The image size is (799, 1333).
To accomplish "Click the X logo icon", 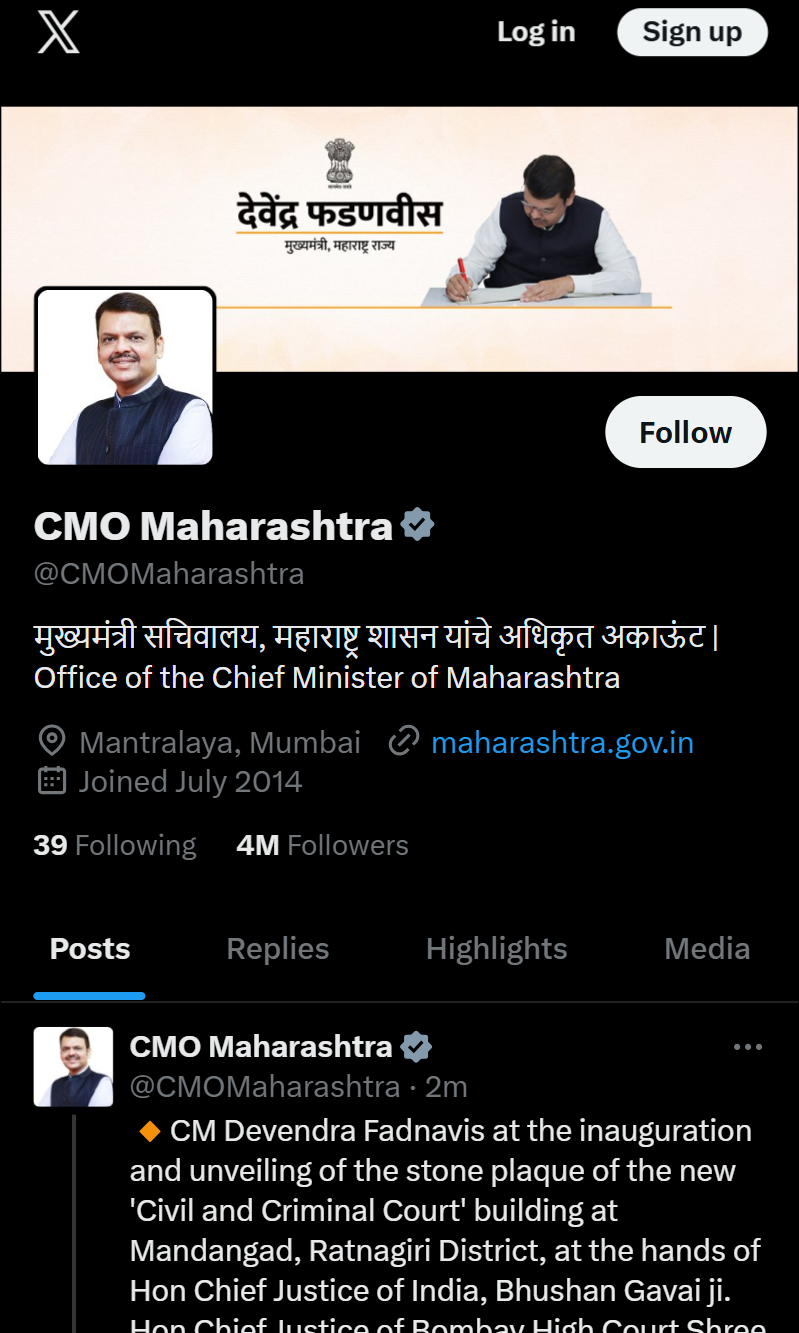I will click(x=58, y=32).
